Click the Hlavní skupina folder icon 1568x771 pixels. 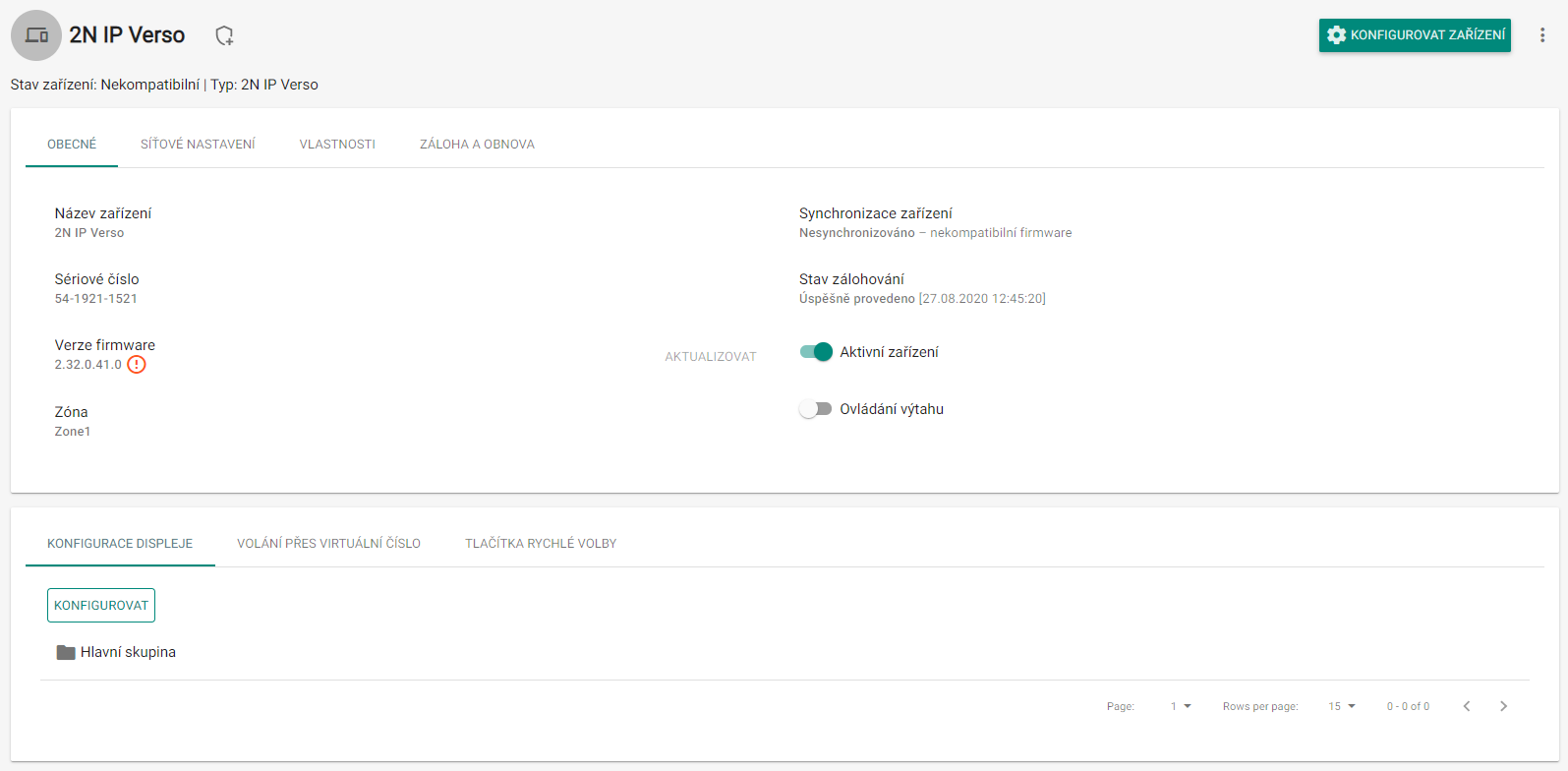pyautogui.click(x=66, y=652)
